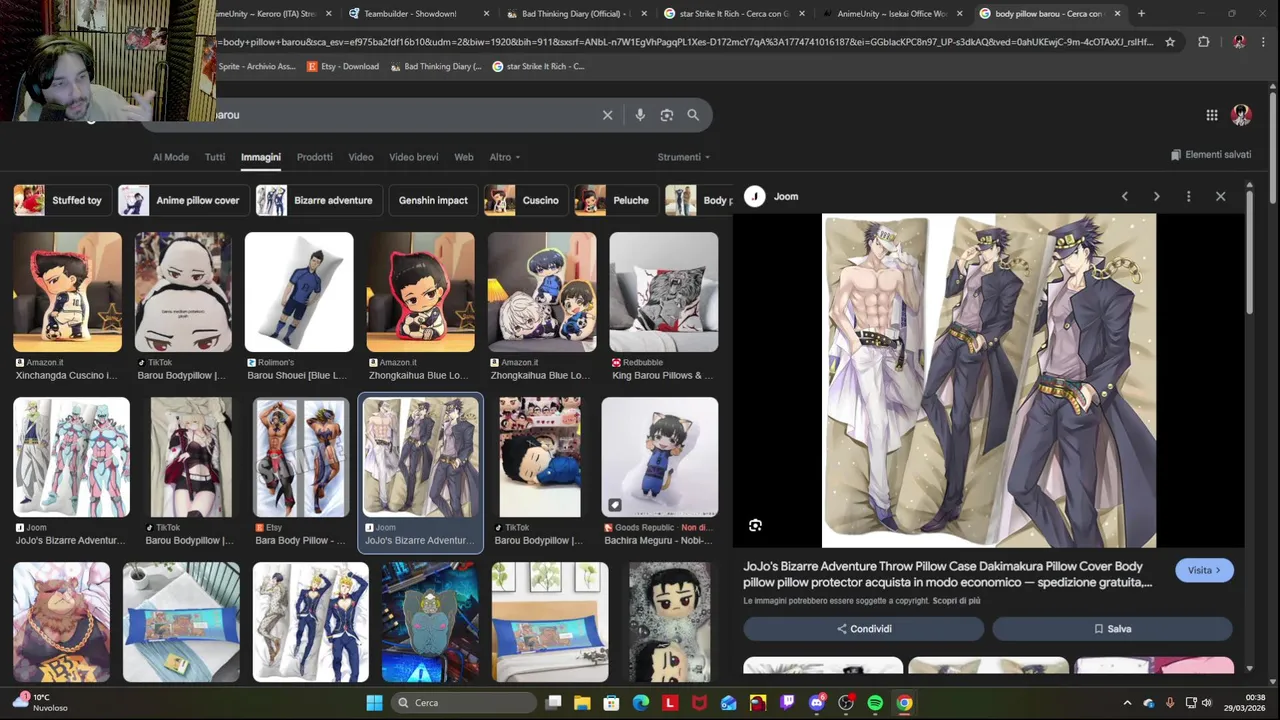
Task: Click the Salva button
Action: pos(1112,629)
